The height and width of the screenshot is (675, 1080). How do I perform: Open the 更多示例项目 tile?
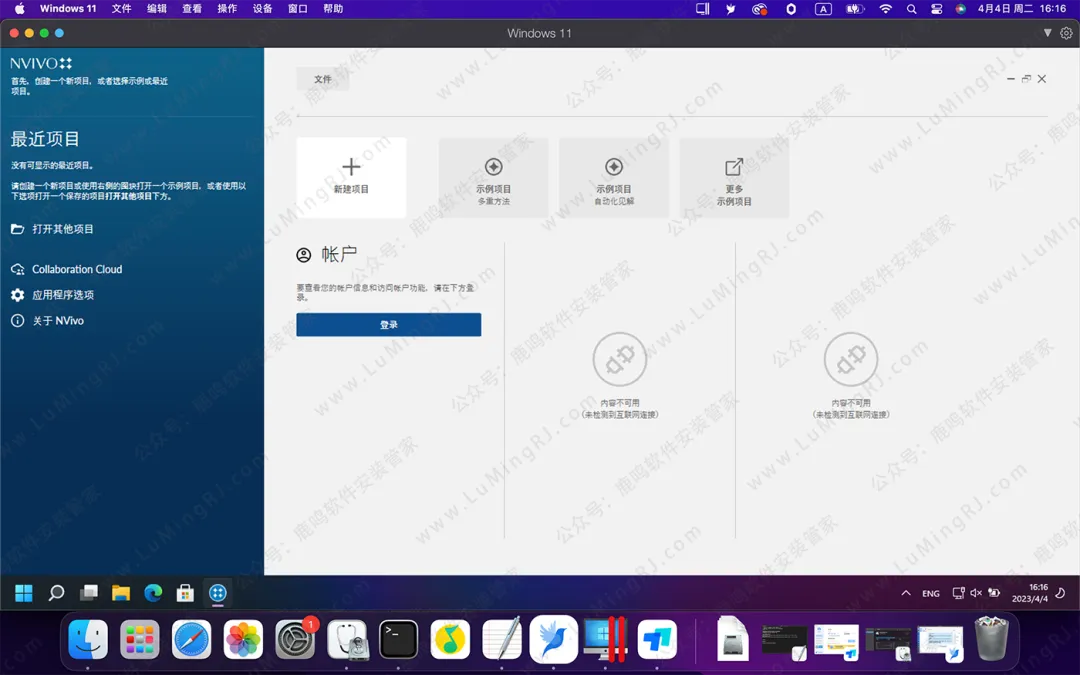pos(734,177)
